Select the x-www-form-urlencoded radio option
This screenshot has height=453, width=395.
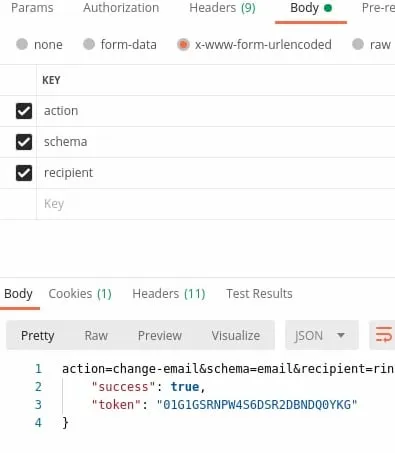tap(183, 44)
